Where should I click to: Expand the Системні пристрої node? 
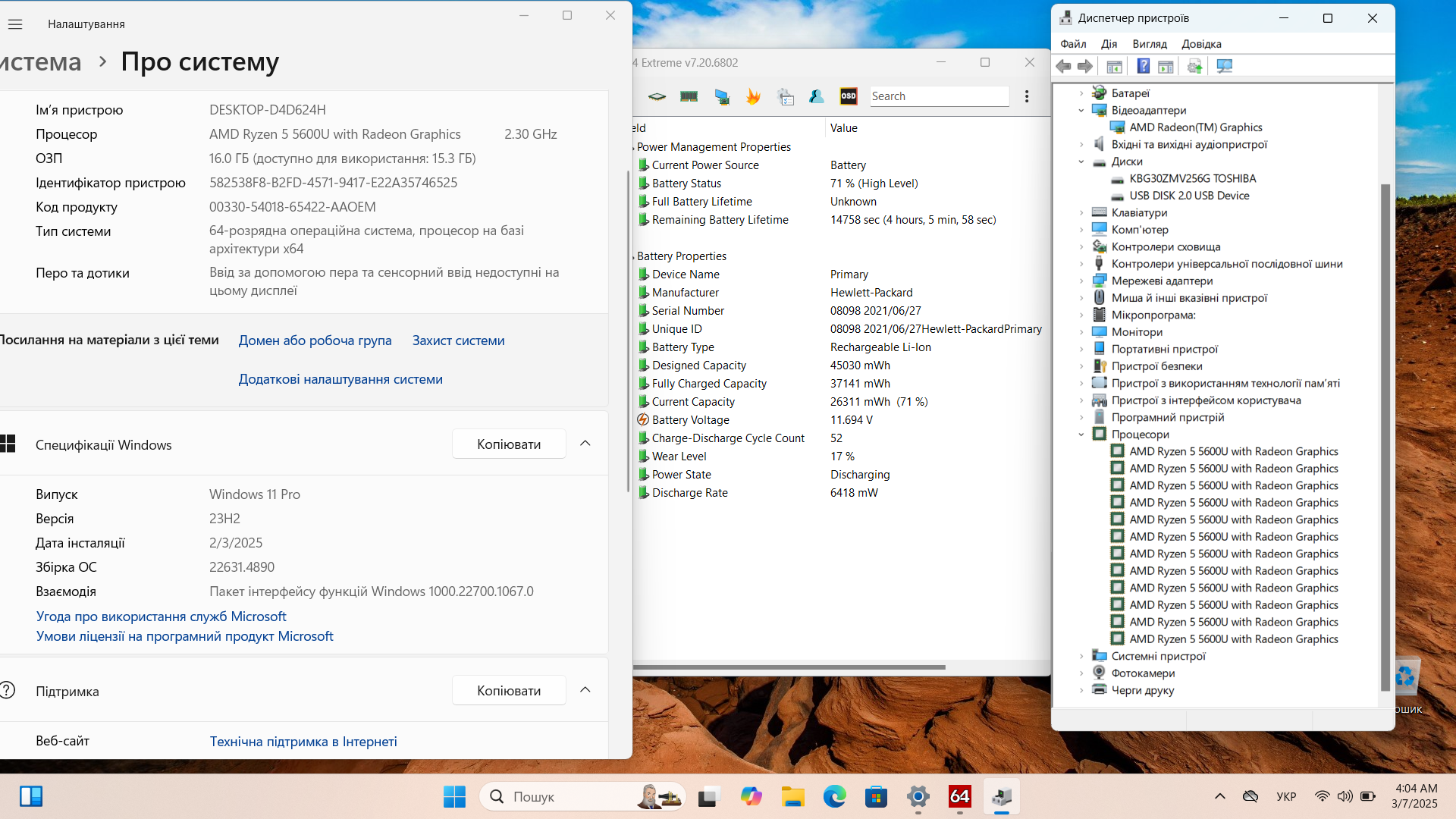pyautogui.click(x=1081, y=657)
